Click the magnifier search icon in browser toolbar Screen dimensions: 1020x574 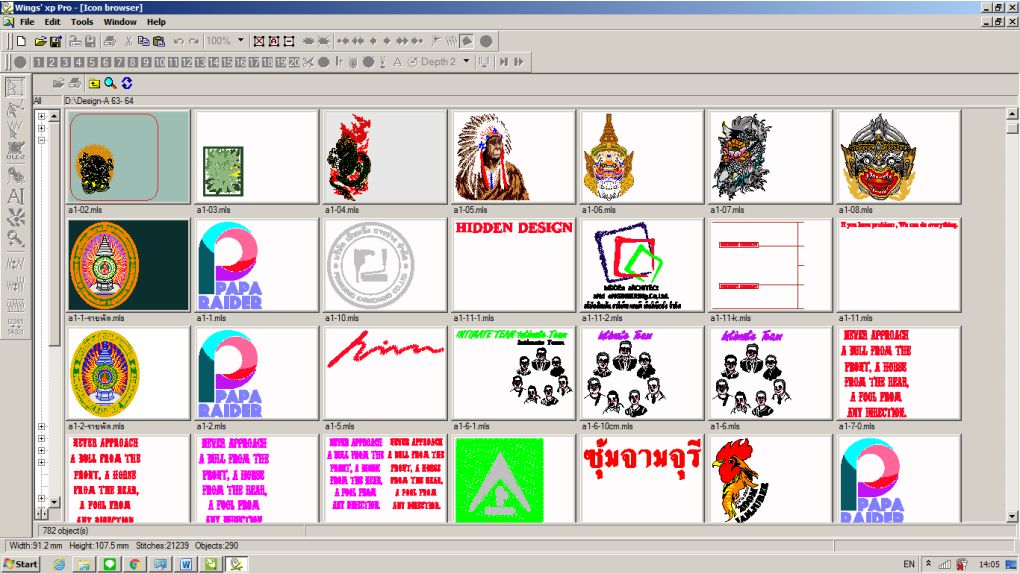tap(110, 83)
